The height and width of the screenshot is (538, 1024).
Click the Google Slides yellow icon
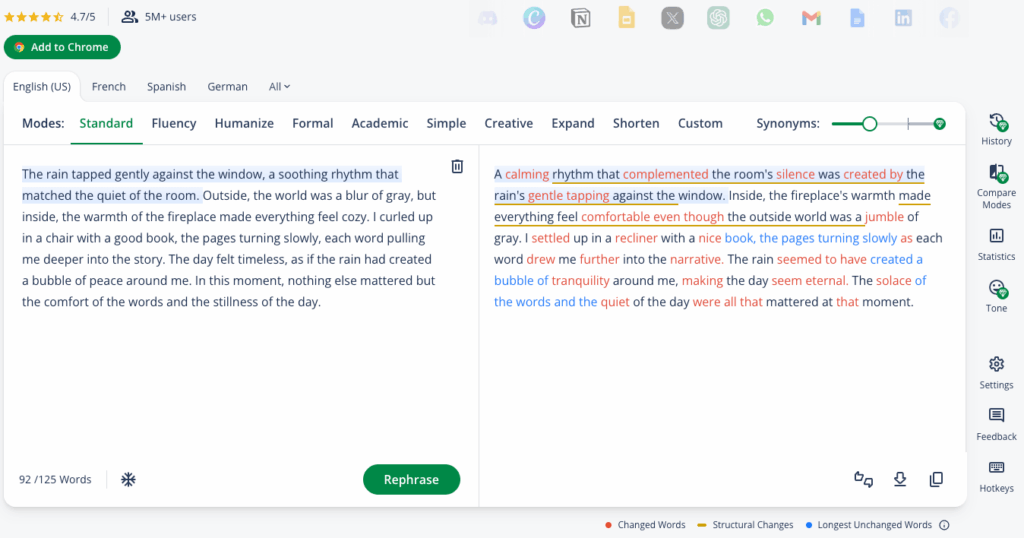pos(626,18)
